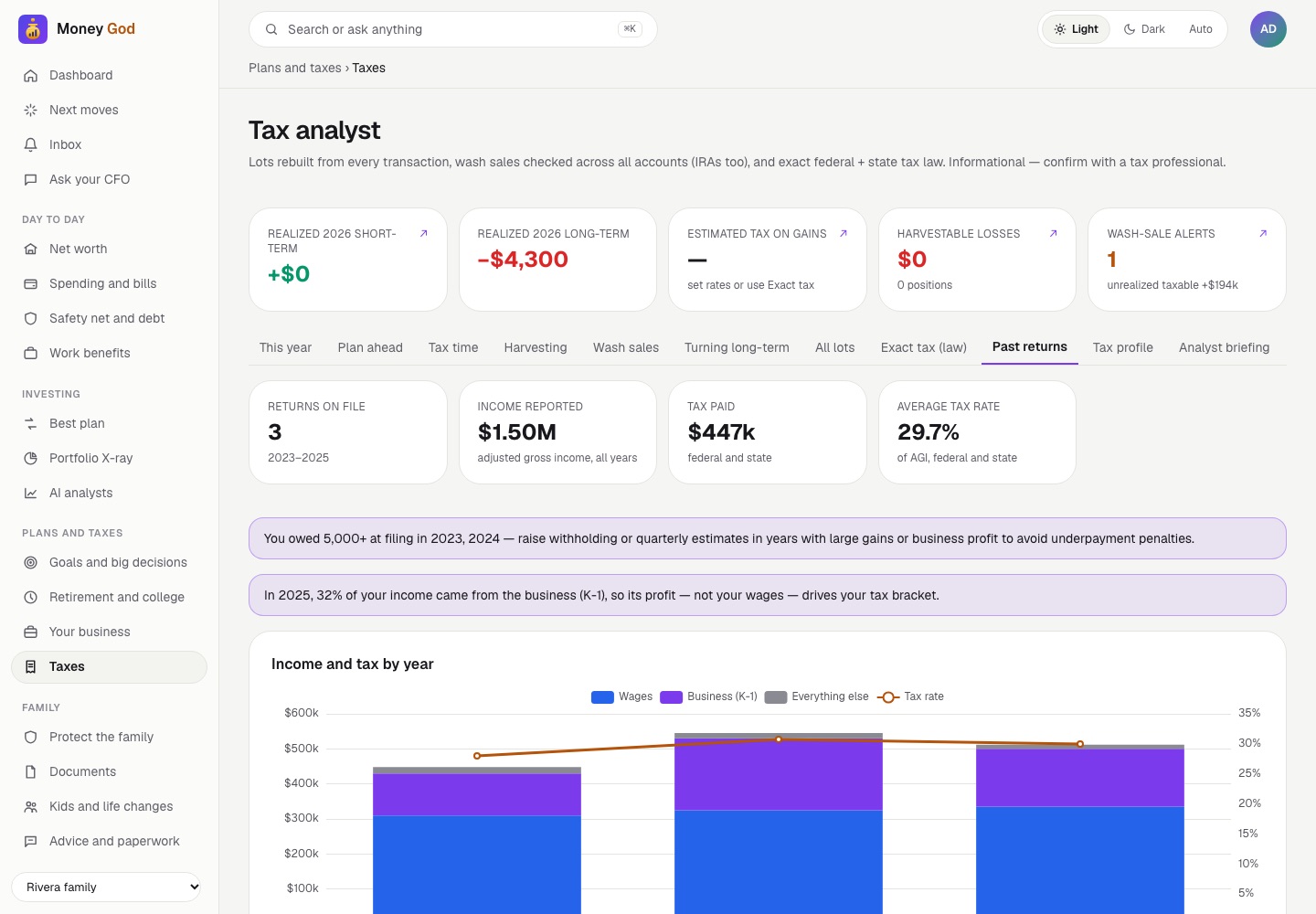Click Retirement and college clock icon
Viewport: 1316px width, 914px height.
[x=30, y=597]
